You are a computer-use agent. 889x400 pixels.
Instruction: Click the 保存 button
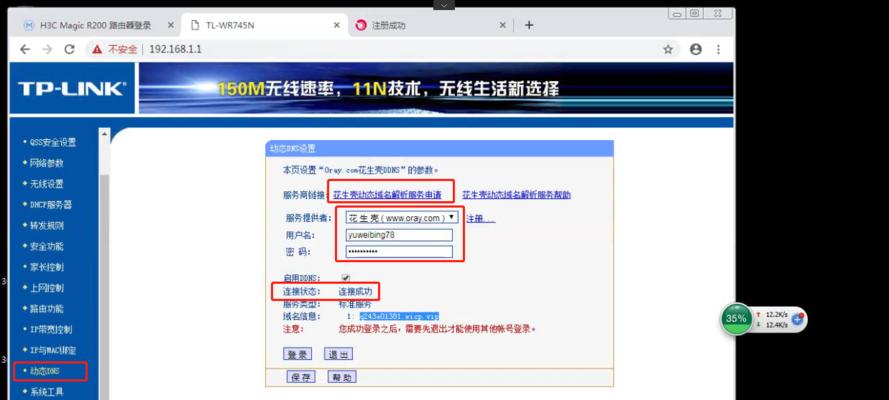[x=301, y=377]
